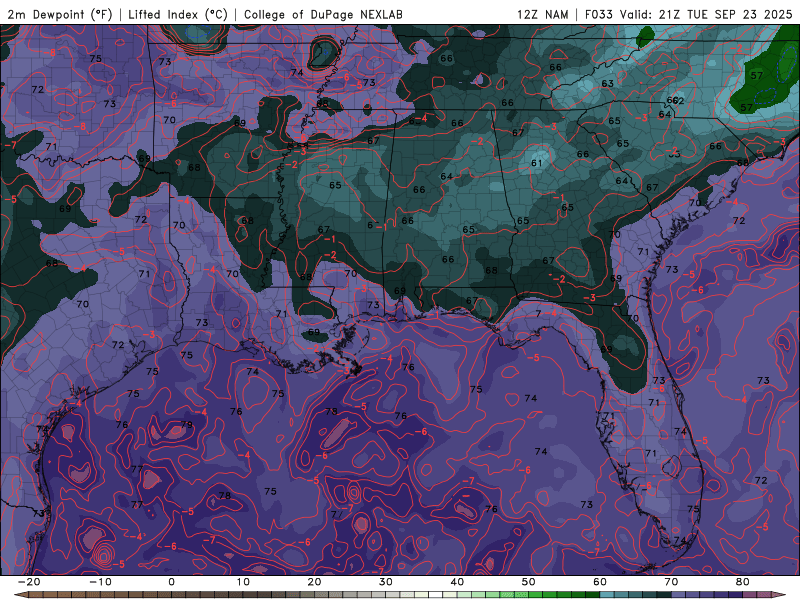
Task: Click the 70 tick label on color bar
Action: click(x=671, y=582)
